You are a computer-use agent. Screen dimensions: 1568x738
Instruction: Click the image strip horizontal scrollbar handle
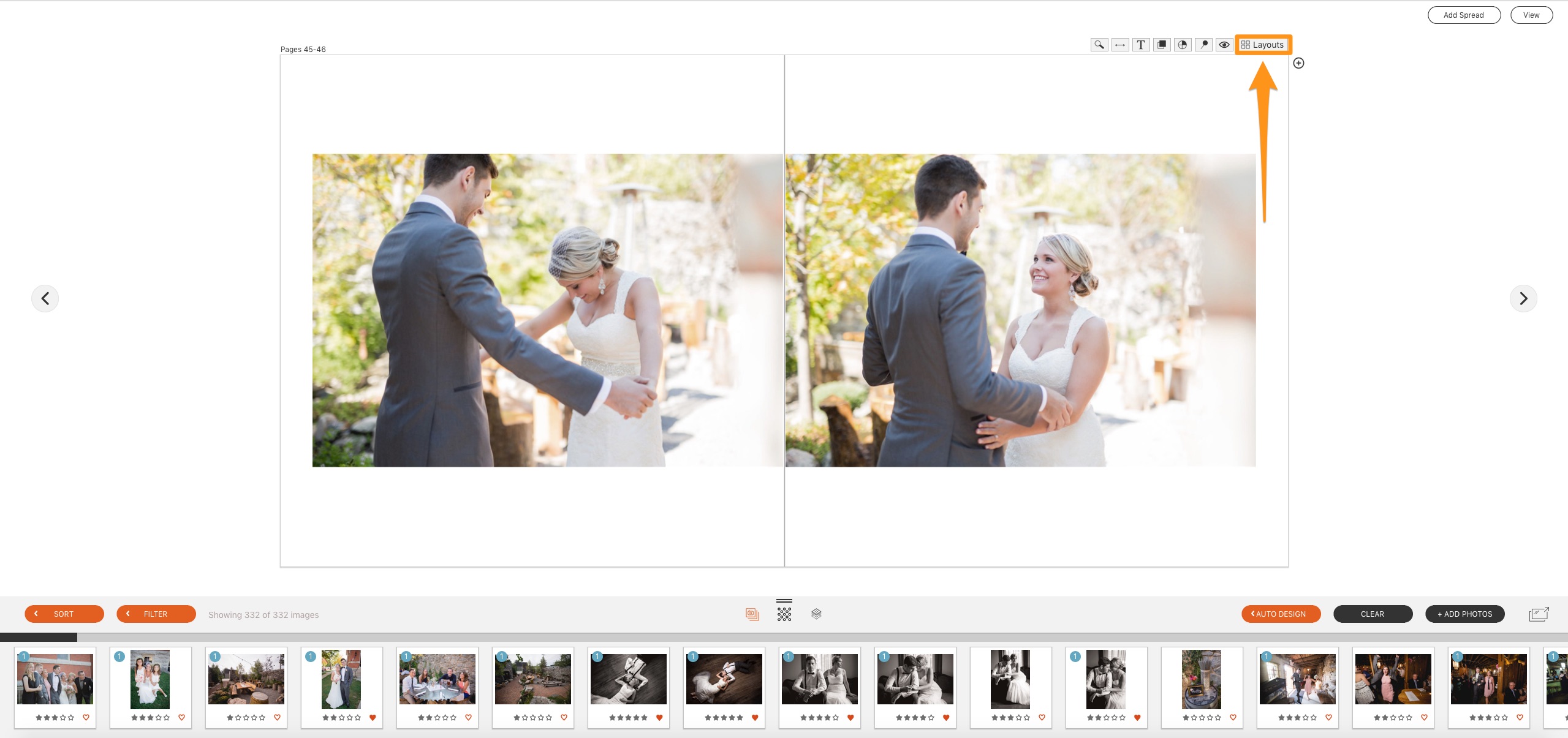pyautogui.click(x=39, y=637)
